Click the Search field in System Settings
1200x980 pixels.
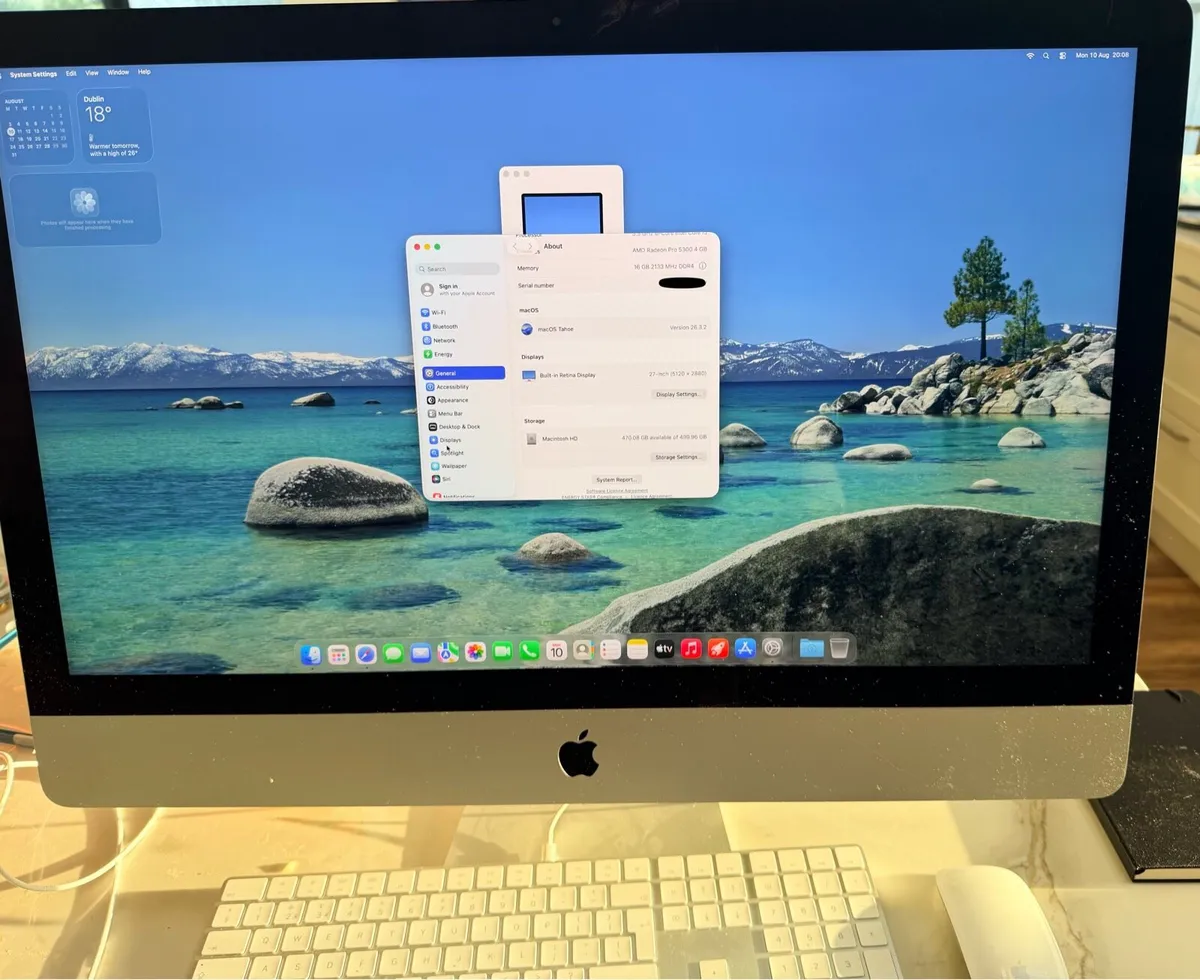(x=457, y=269)
